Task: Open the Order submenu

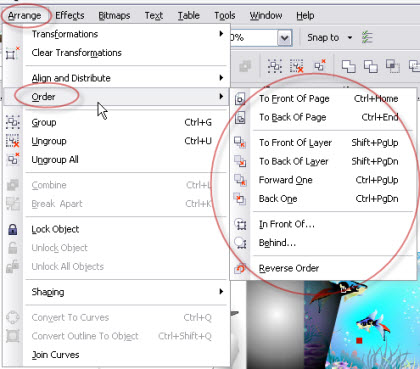Action: pos(117,97)
